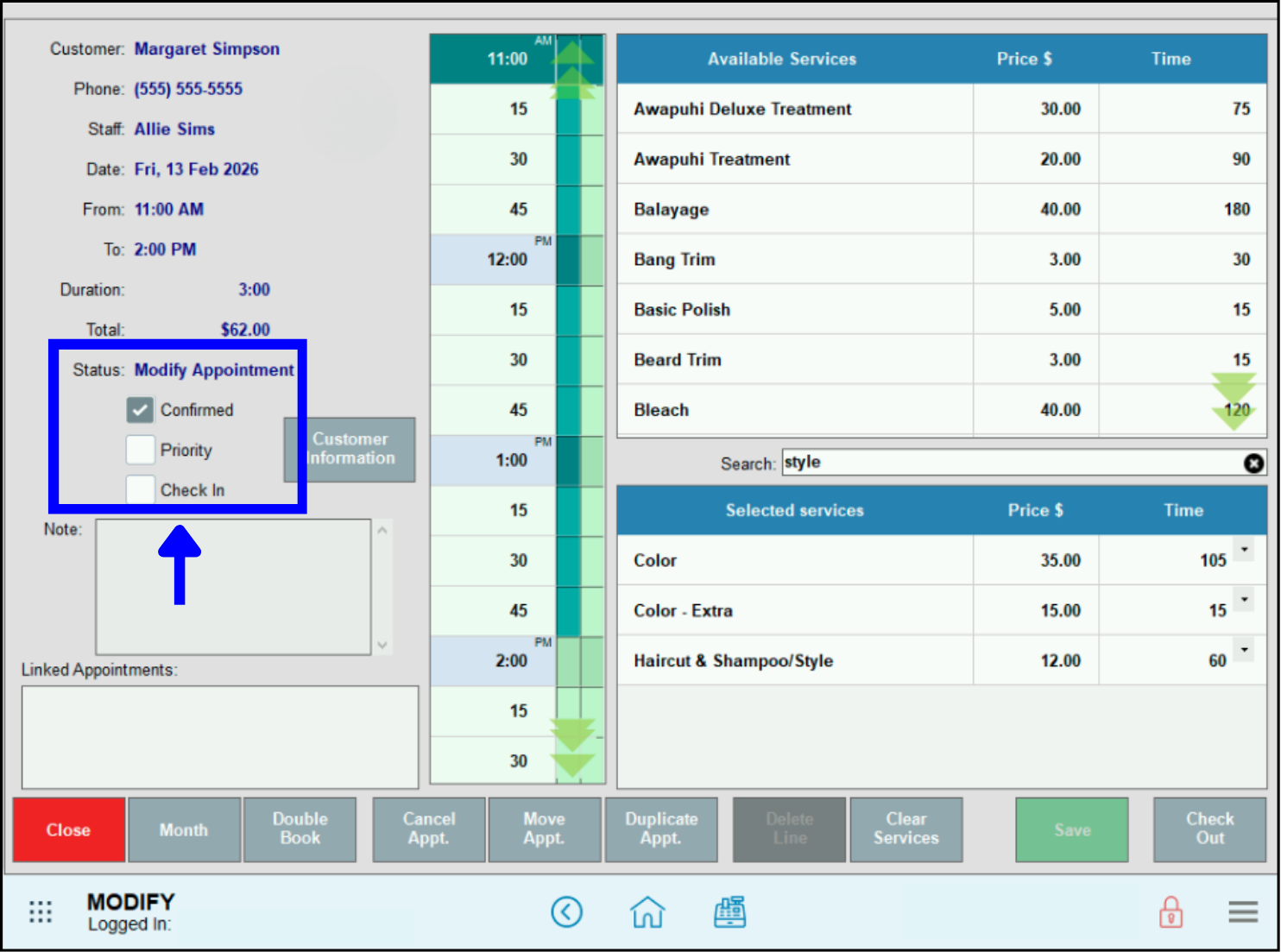Click inside the Note text area
Image resolution: width=1281 pixels, height=952 pixels.
[233, 585]
